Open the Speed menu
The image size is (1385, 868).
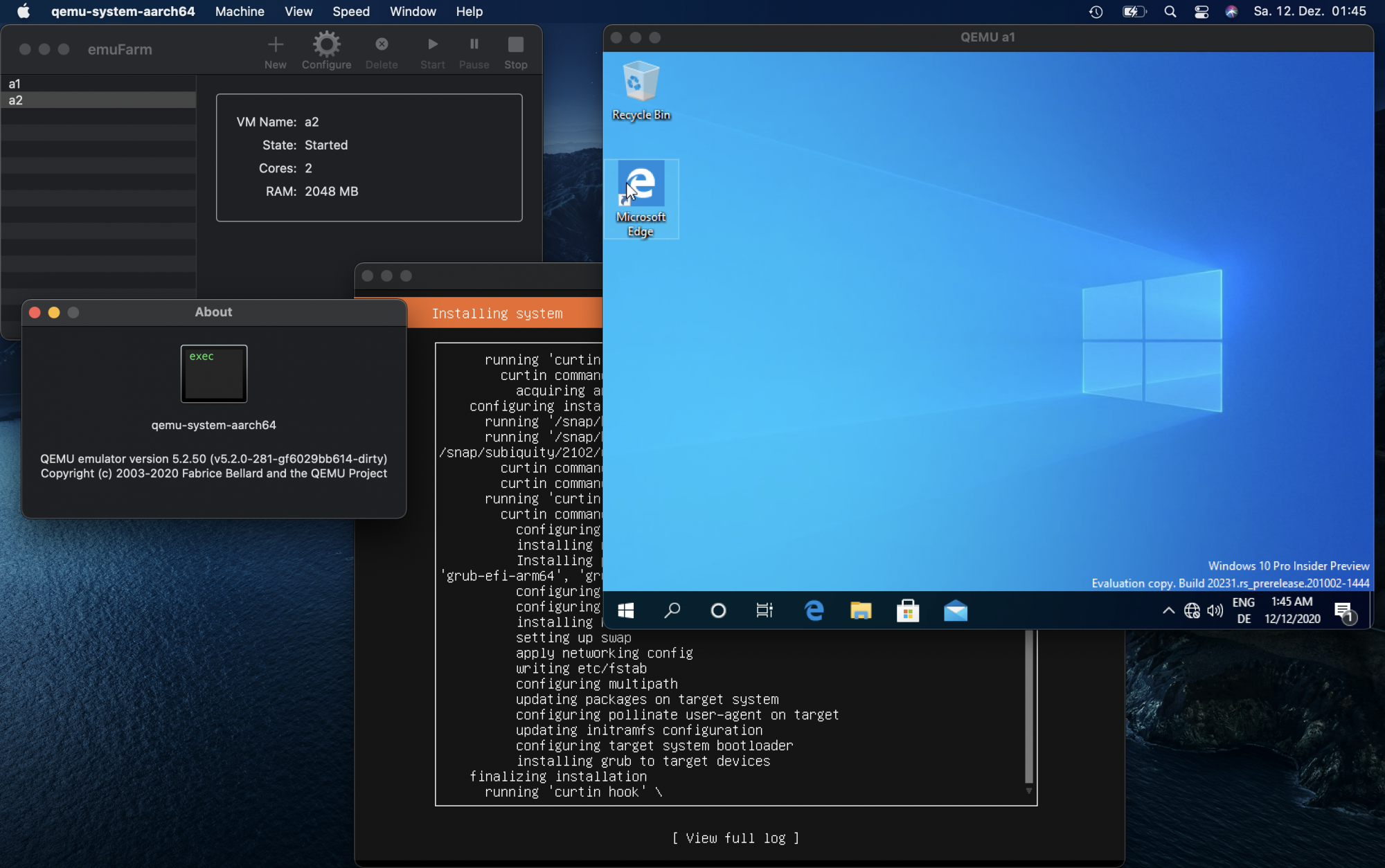click(x=350, y=11)
